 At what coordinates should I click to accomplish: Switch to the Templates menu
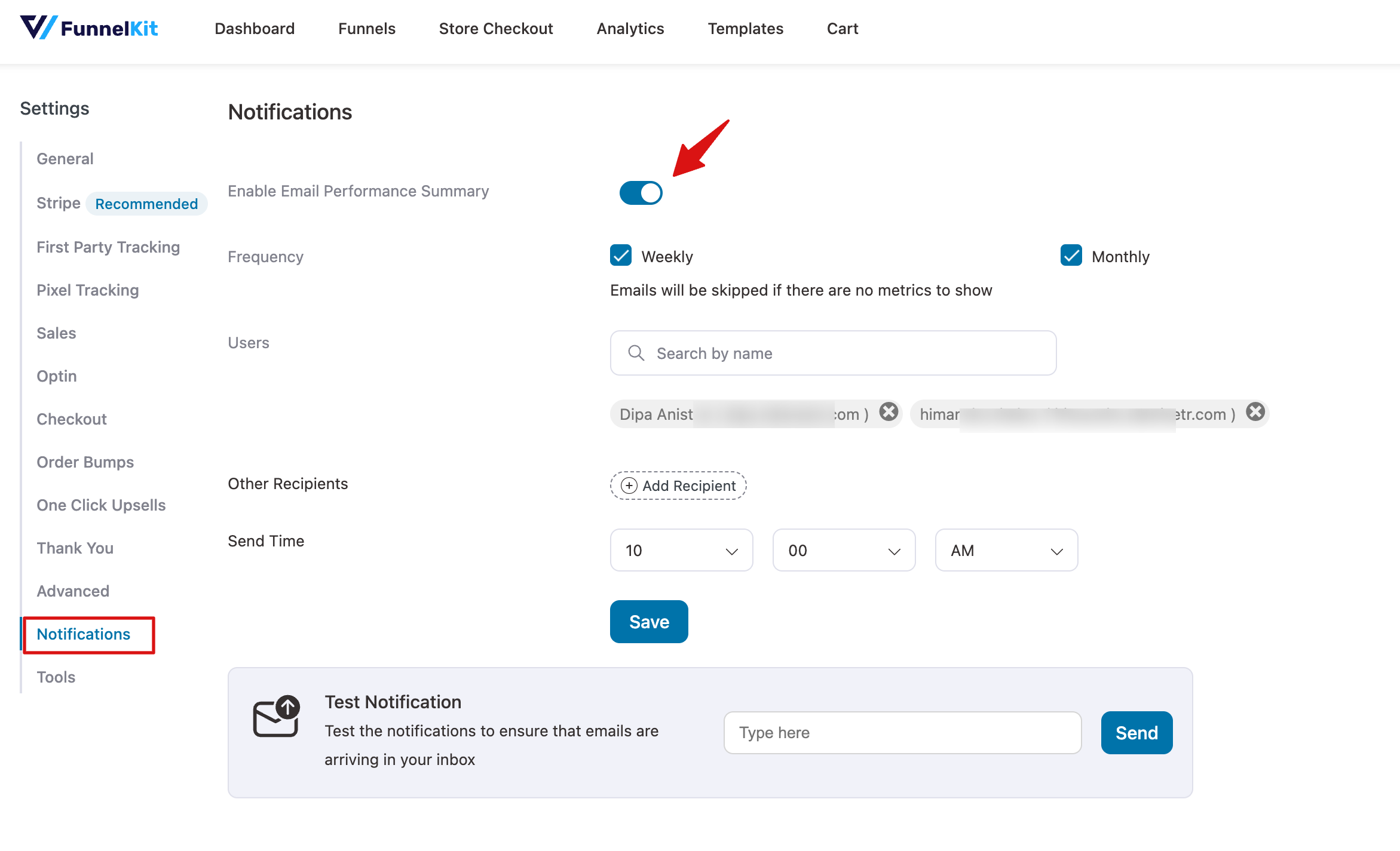745,28
